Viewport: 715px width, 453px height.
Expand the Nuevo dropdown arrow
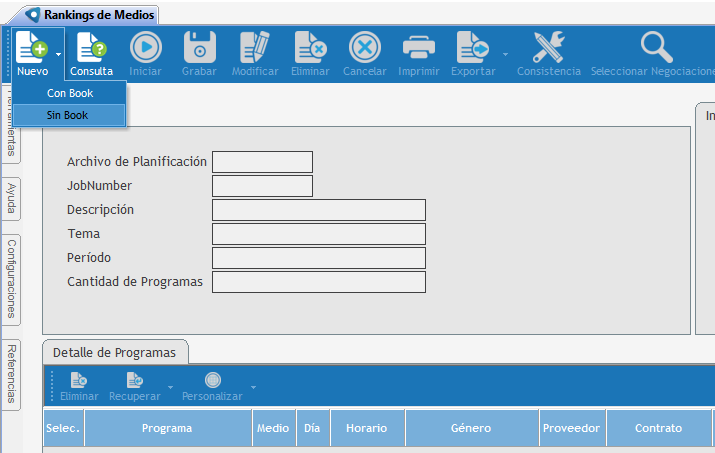pyautogui.click(x=59, y=54)
